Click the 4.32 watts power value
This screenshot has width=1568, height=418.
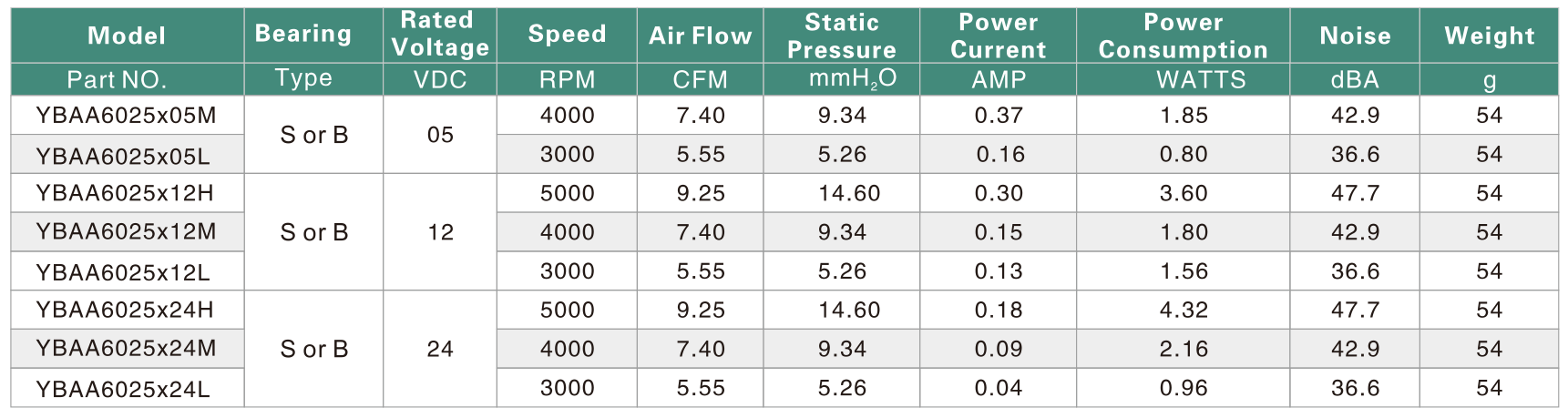coord(1183,310)
